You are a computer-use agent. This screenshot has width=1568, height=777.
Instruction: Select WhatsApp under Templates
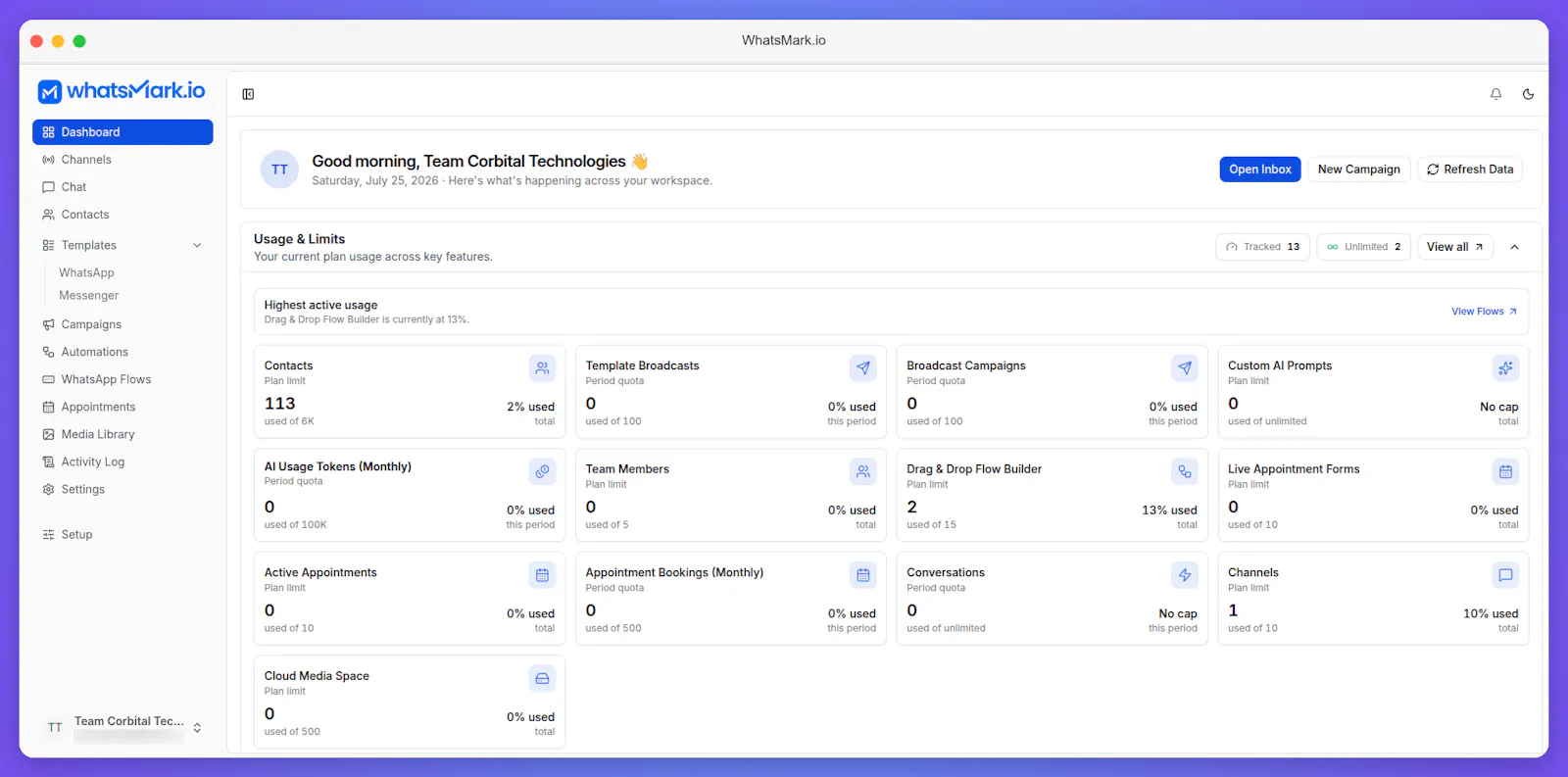tap(86, 272)
